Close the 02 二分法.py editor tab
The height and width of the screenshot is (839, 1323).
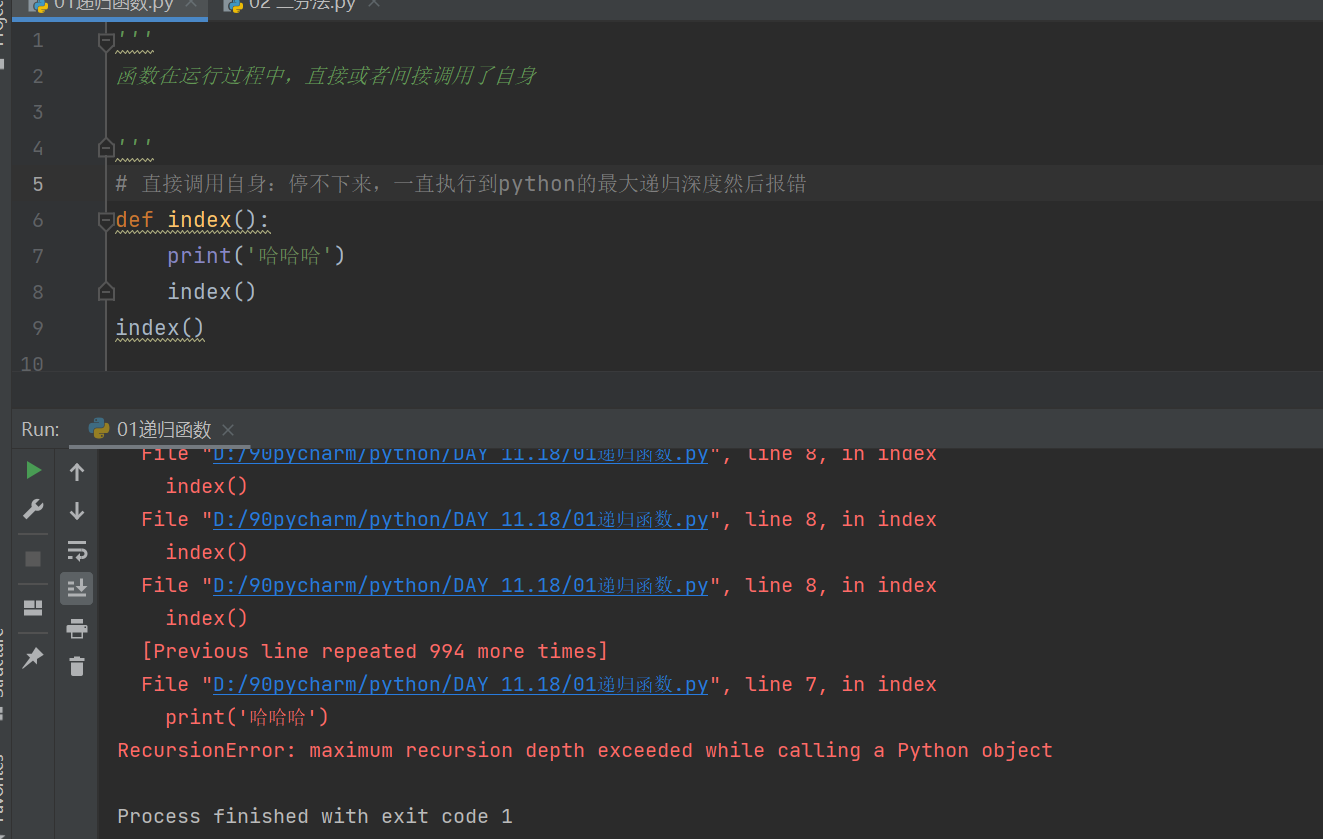[x=374, y=5]
